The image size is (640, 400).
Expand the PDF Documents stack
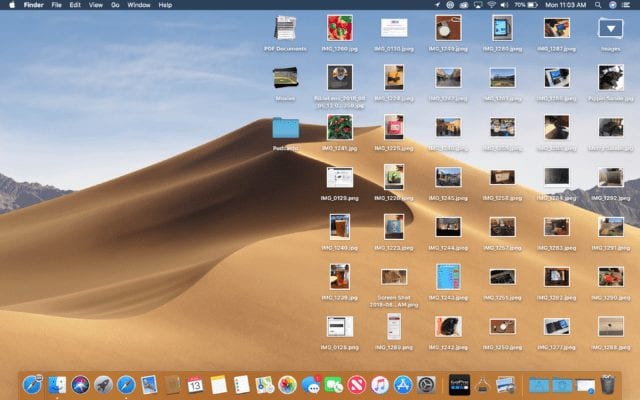coord(286,28)
